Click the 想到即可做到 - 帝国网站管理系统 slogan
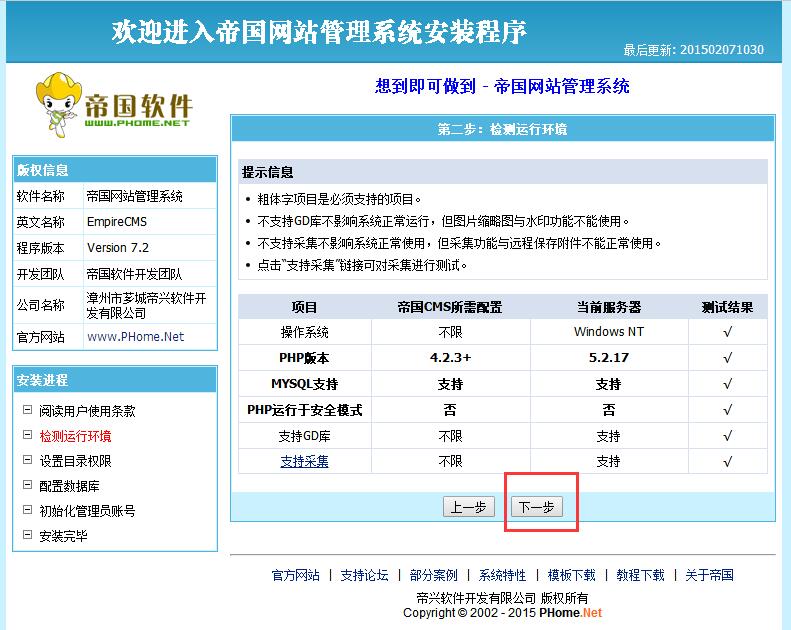The height and width of the screenshot is (630, 791). tap(502, 86)
